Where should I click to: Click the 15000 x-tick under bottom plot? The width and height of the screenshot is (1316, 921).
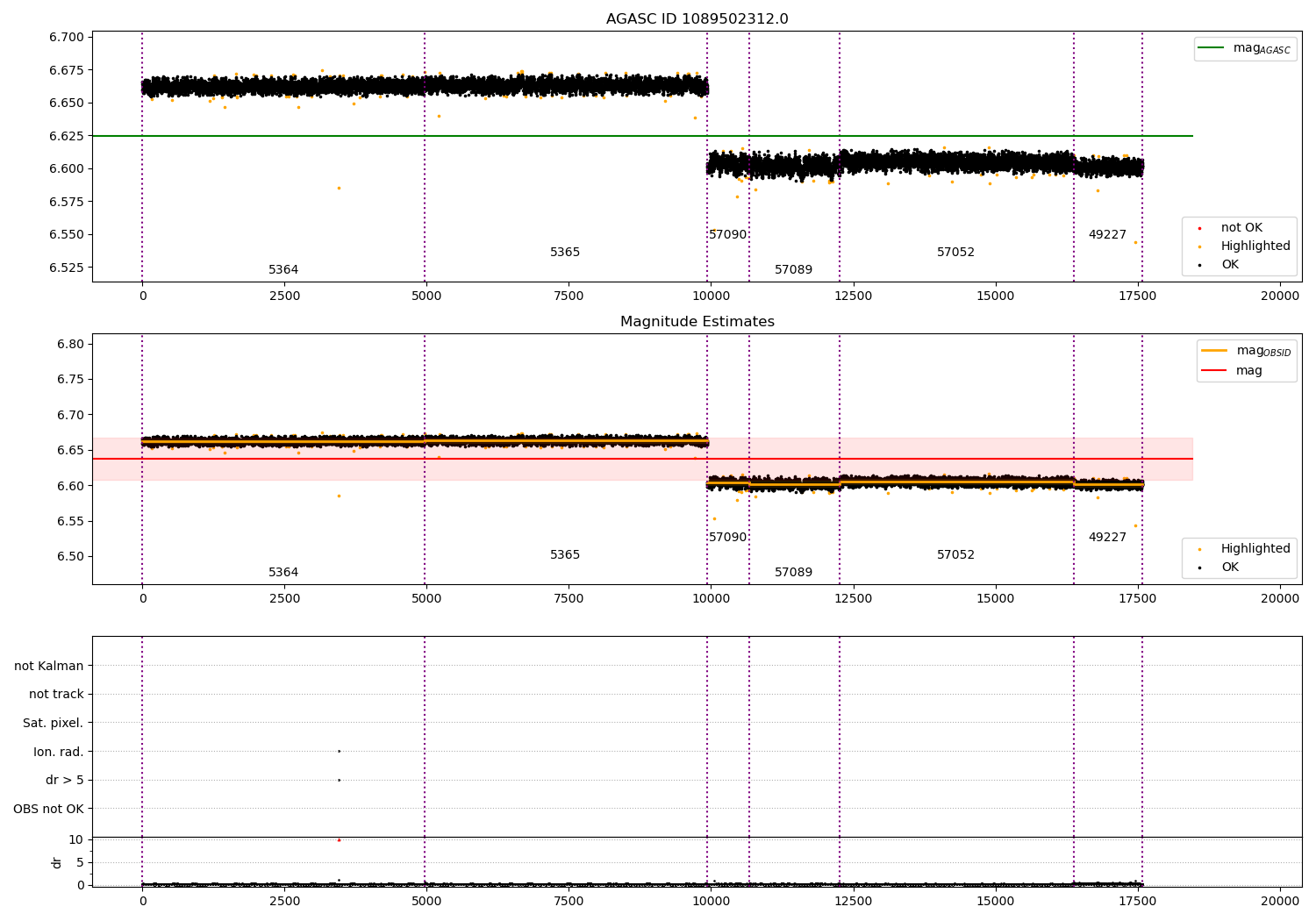(996, 902)
